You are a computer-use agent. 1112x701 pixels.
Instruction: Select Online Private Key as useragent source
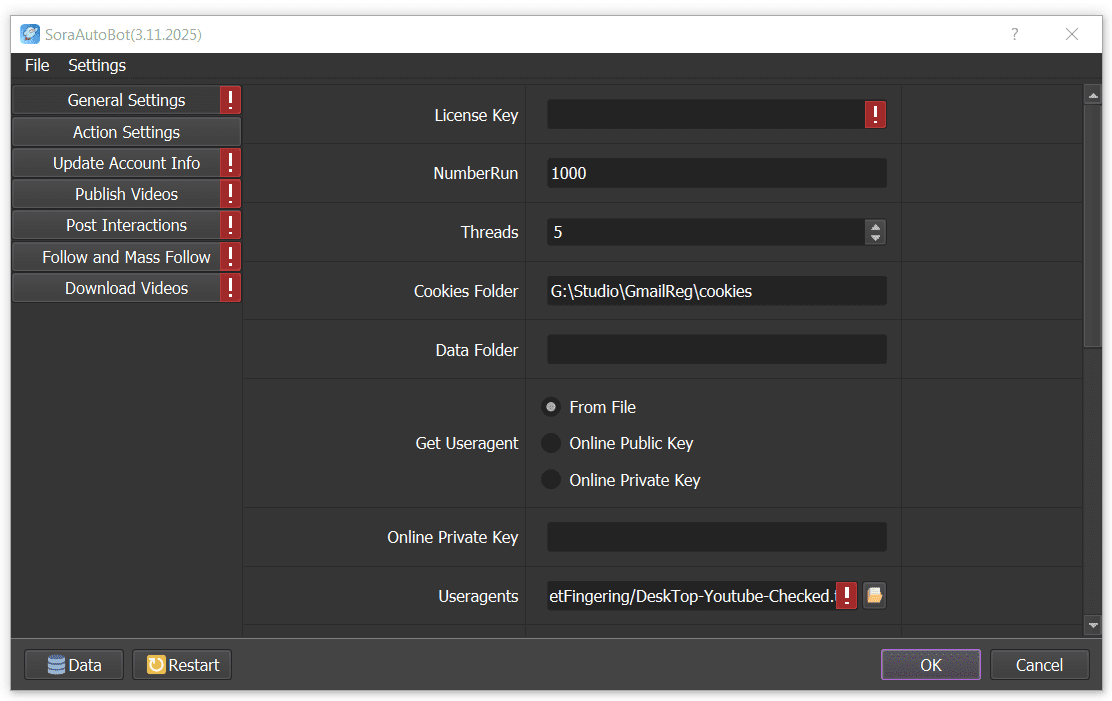551,479
